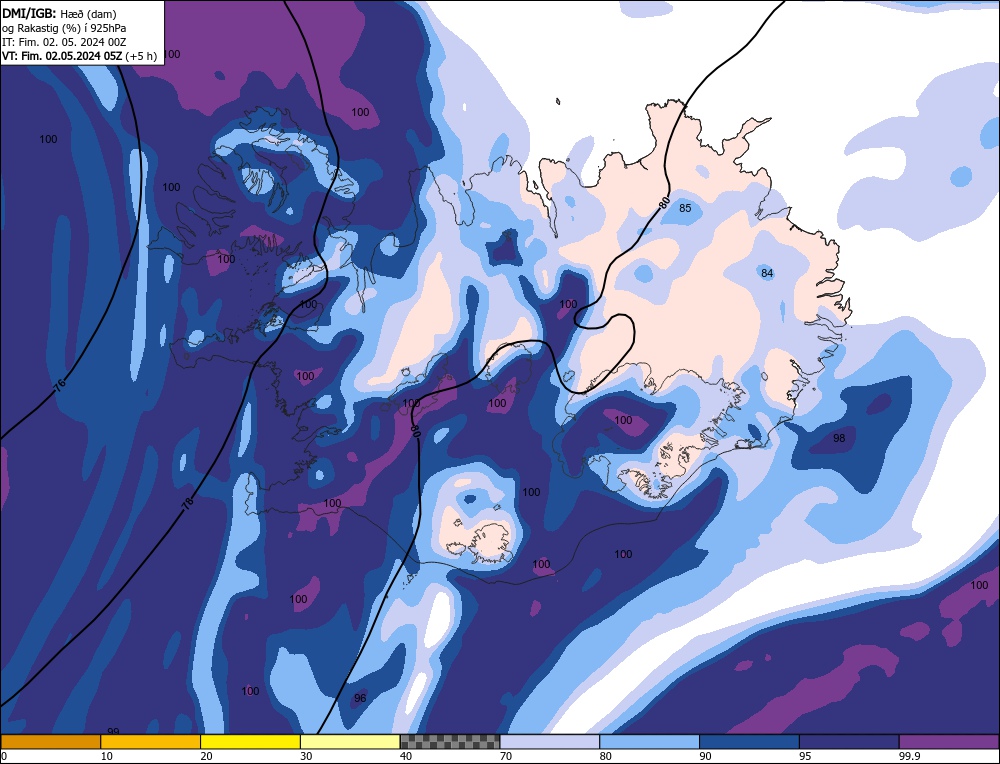This screenshot has width=1000, height=764.
Task: Click the 'DMI/IGB: Hæð (dam)' title line
Action: point(59,13)
